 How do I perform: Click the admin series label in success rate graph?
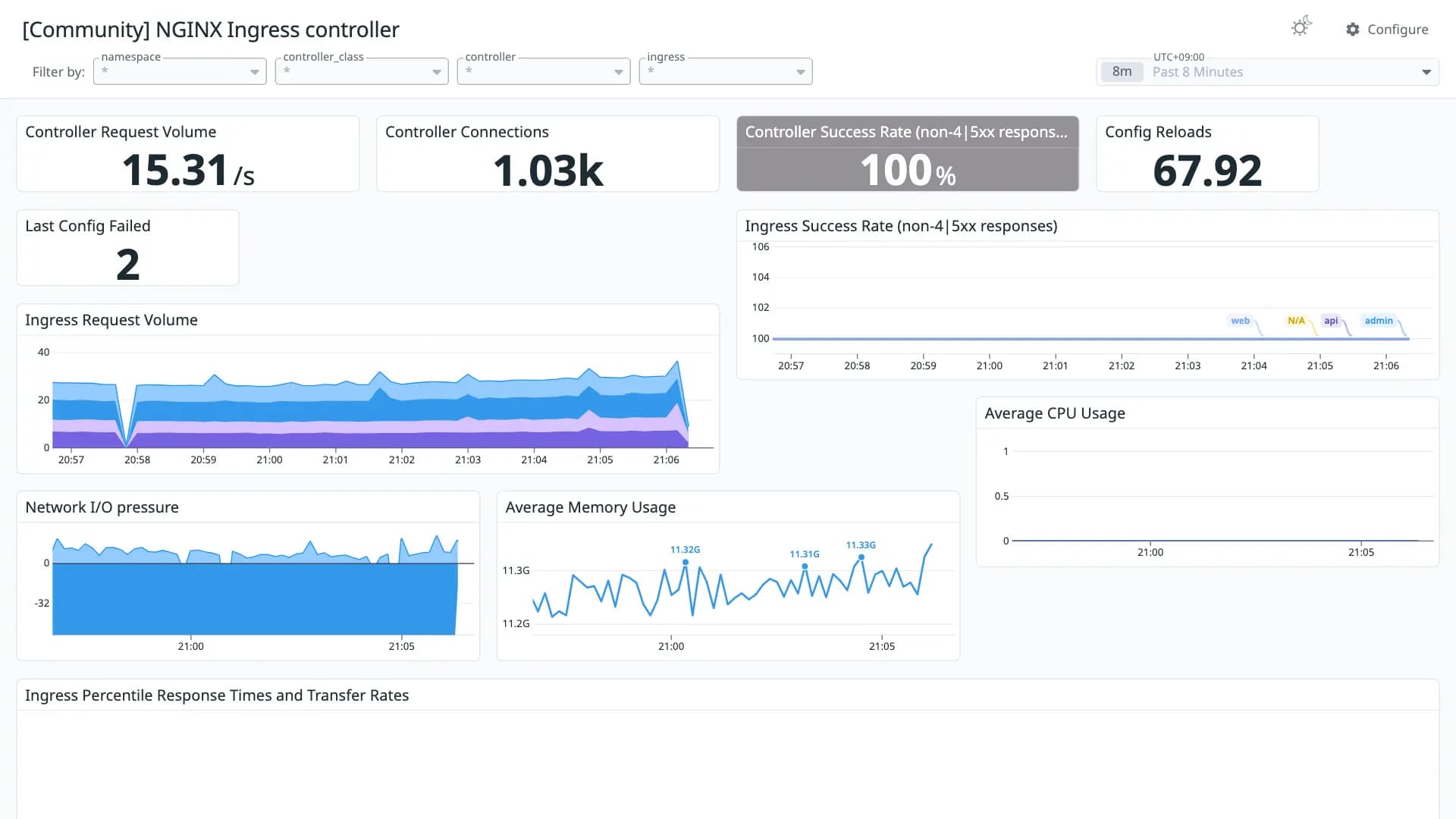click(1379, 321)
